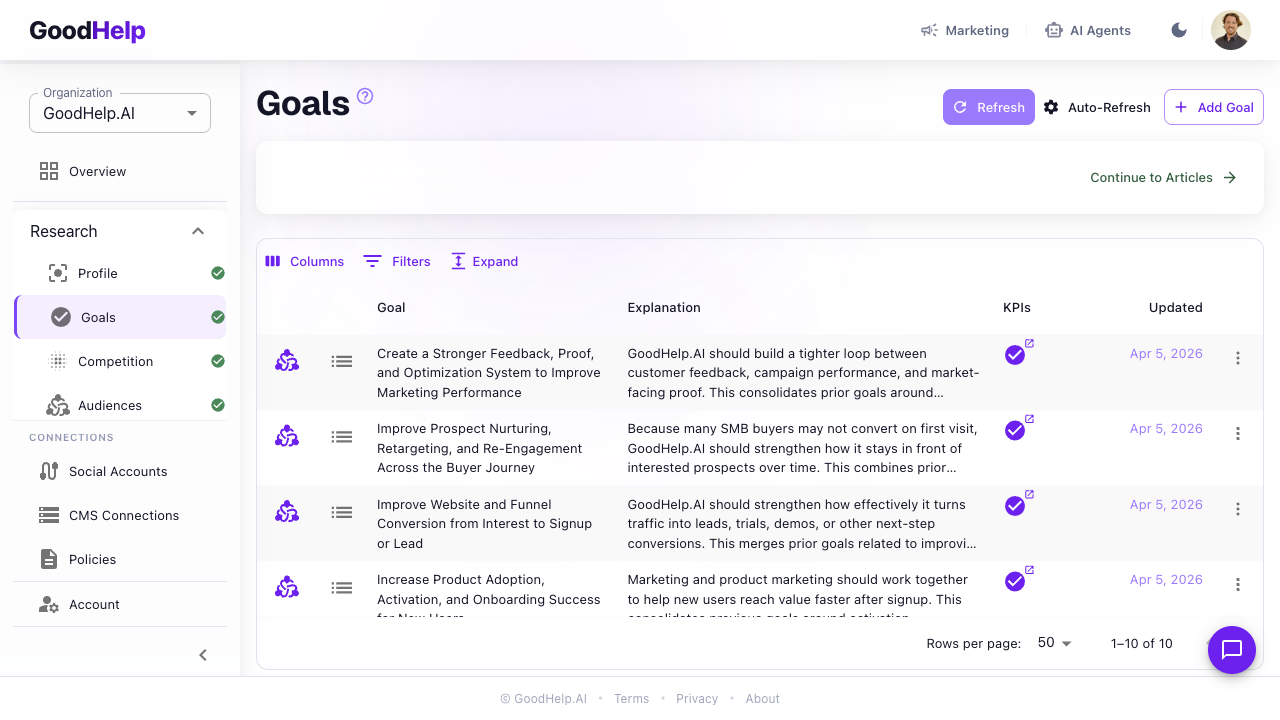The image size is (1280, 720).
Task: Navigate to CMS Connections in the sidebar
Action: click(x=123, y=515)
